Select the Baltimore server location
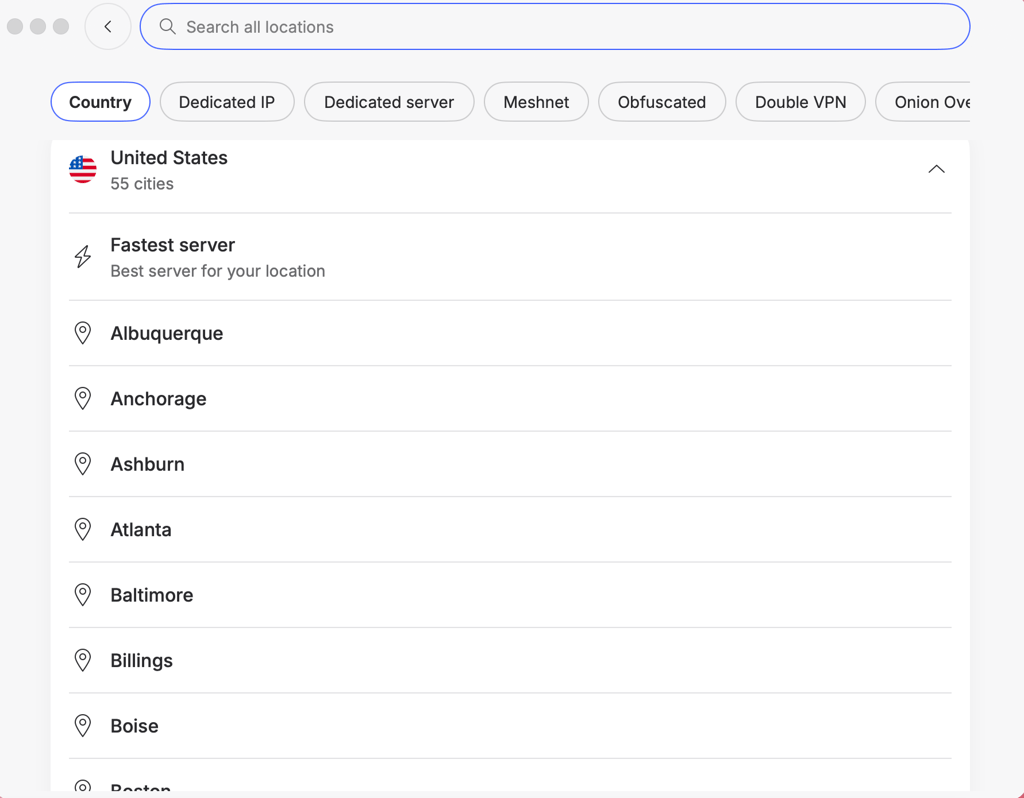 coord(510,595)
